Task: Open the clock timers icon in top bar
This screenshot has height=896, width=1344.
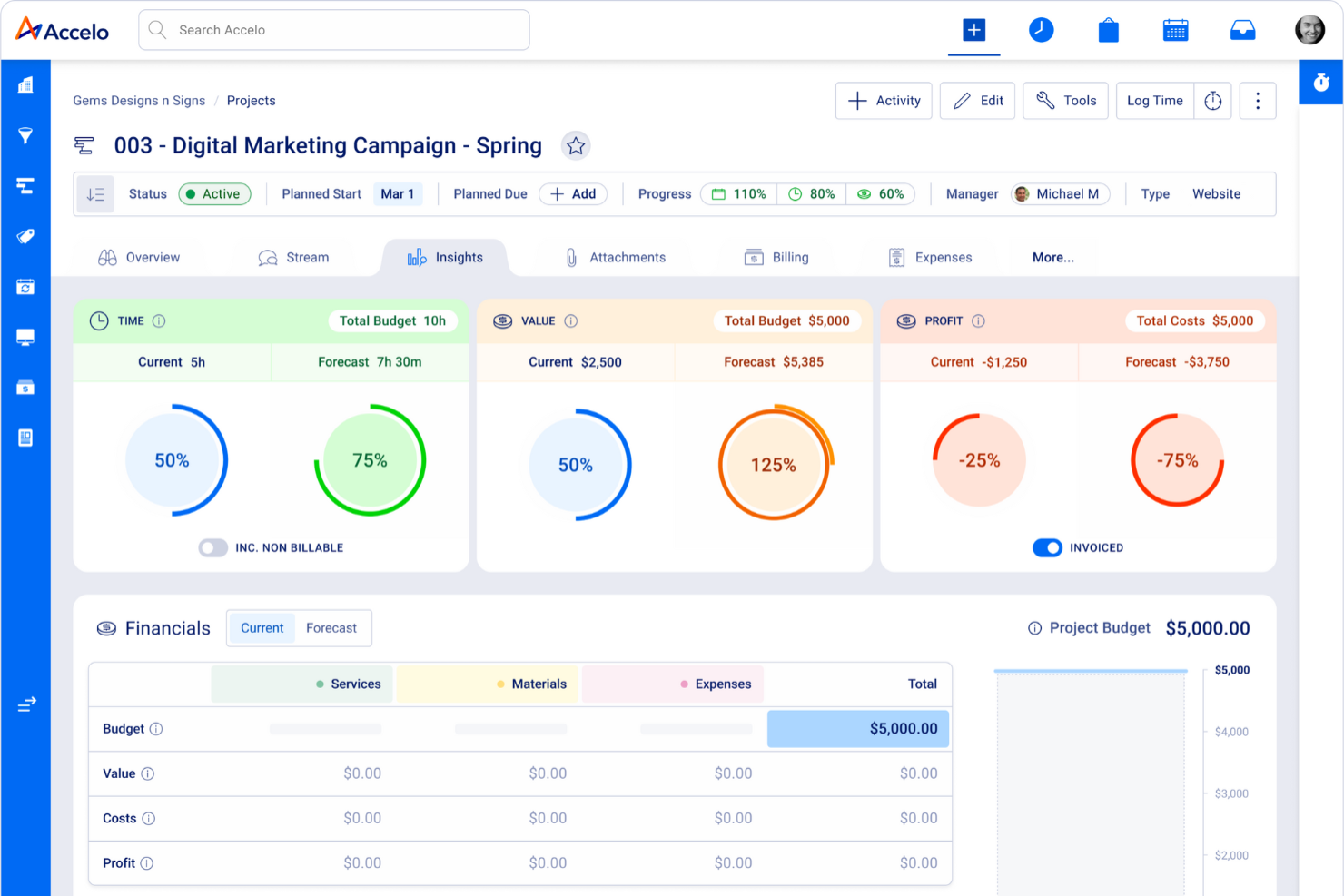Action: pos(1041,30)
